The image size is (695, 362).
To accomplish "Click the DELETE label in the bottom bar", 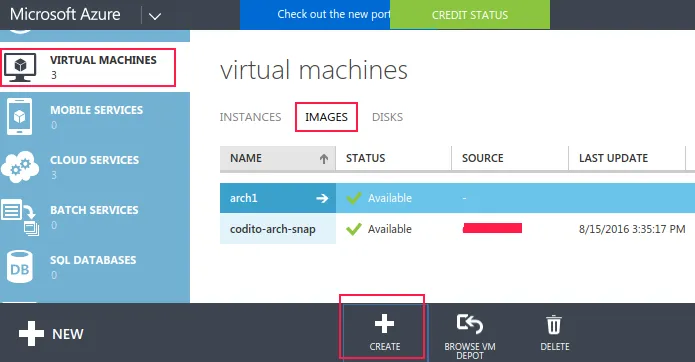I will point(555,346).
